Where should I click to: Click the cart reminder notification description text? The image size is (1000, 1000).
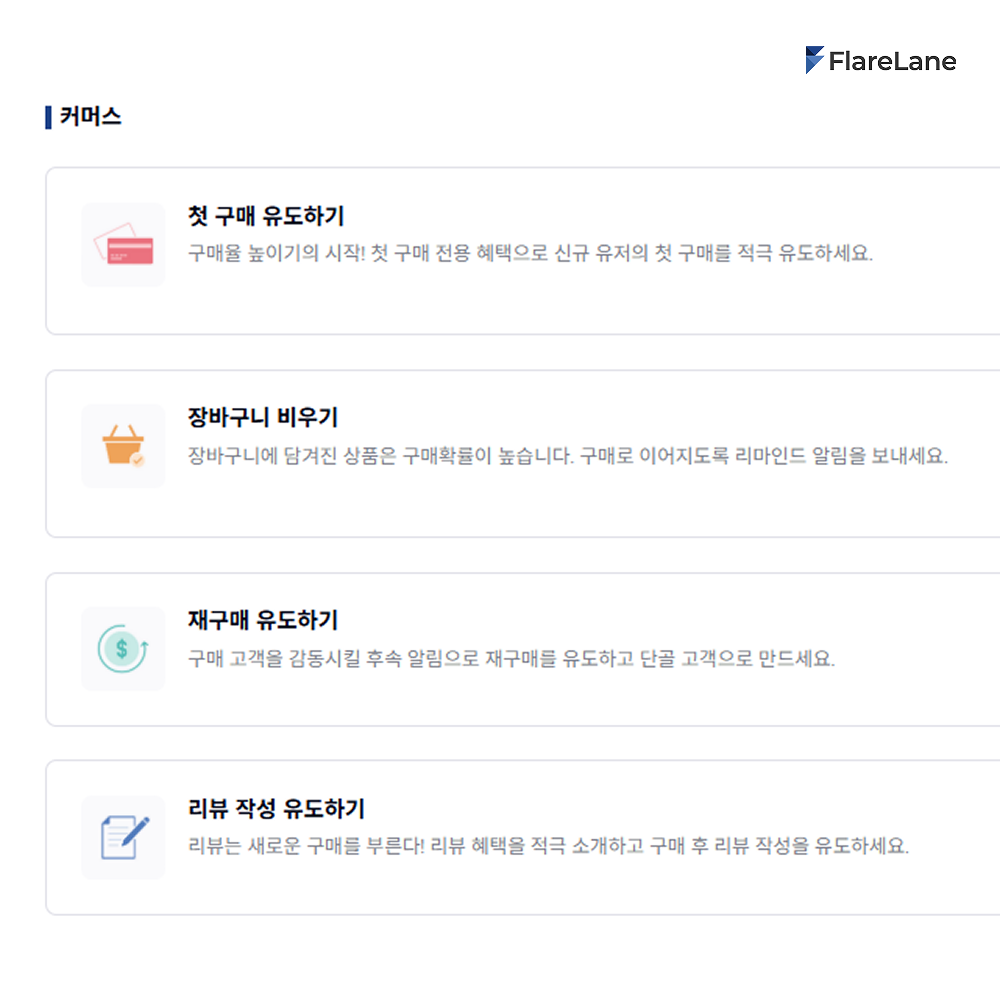click(x=568, y=456)
